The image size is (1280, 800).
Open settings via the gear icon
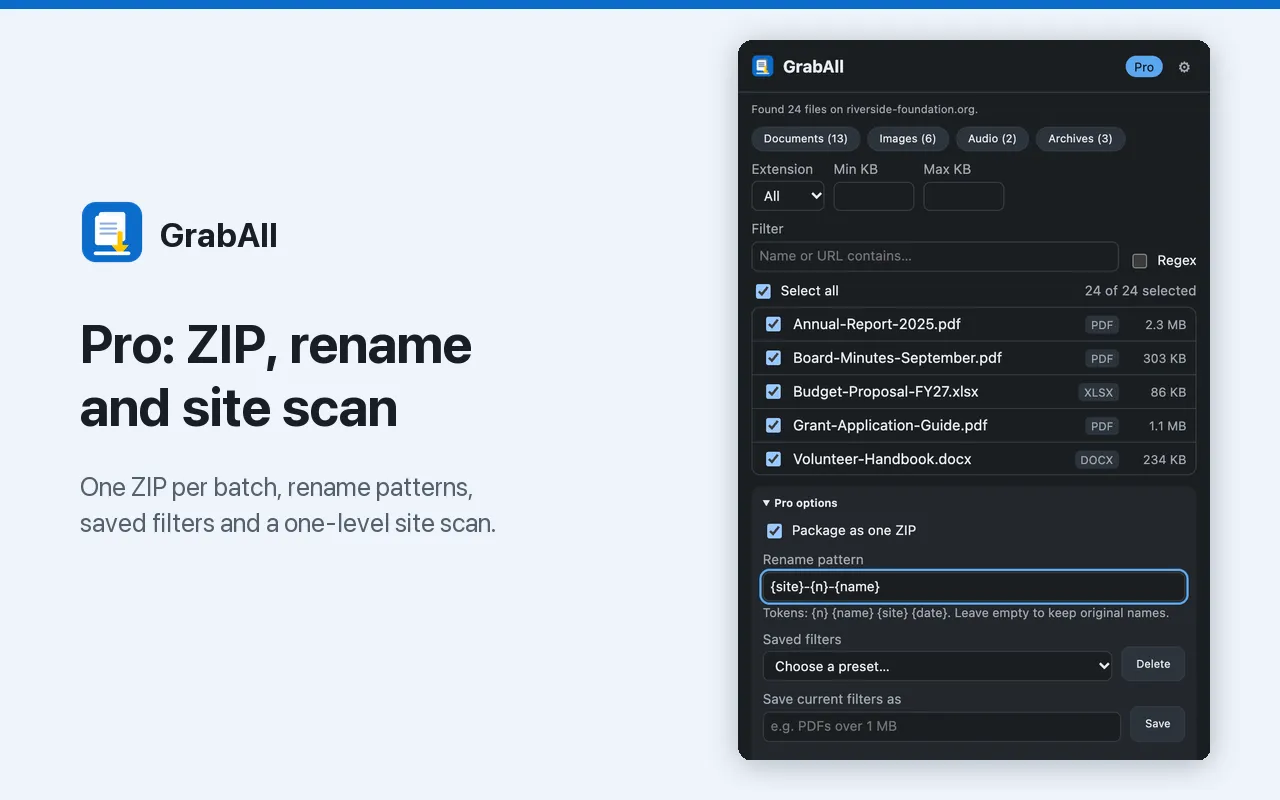point(1184,67)
